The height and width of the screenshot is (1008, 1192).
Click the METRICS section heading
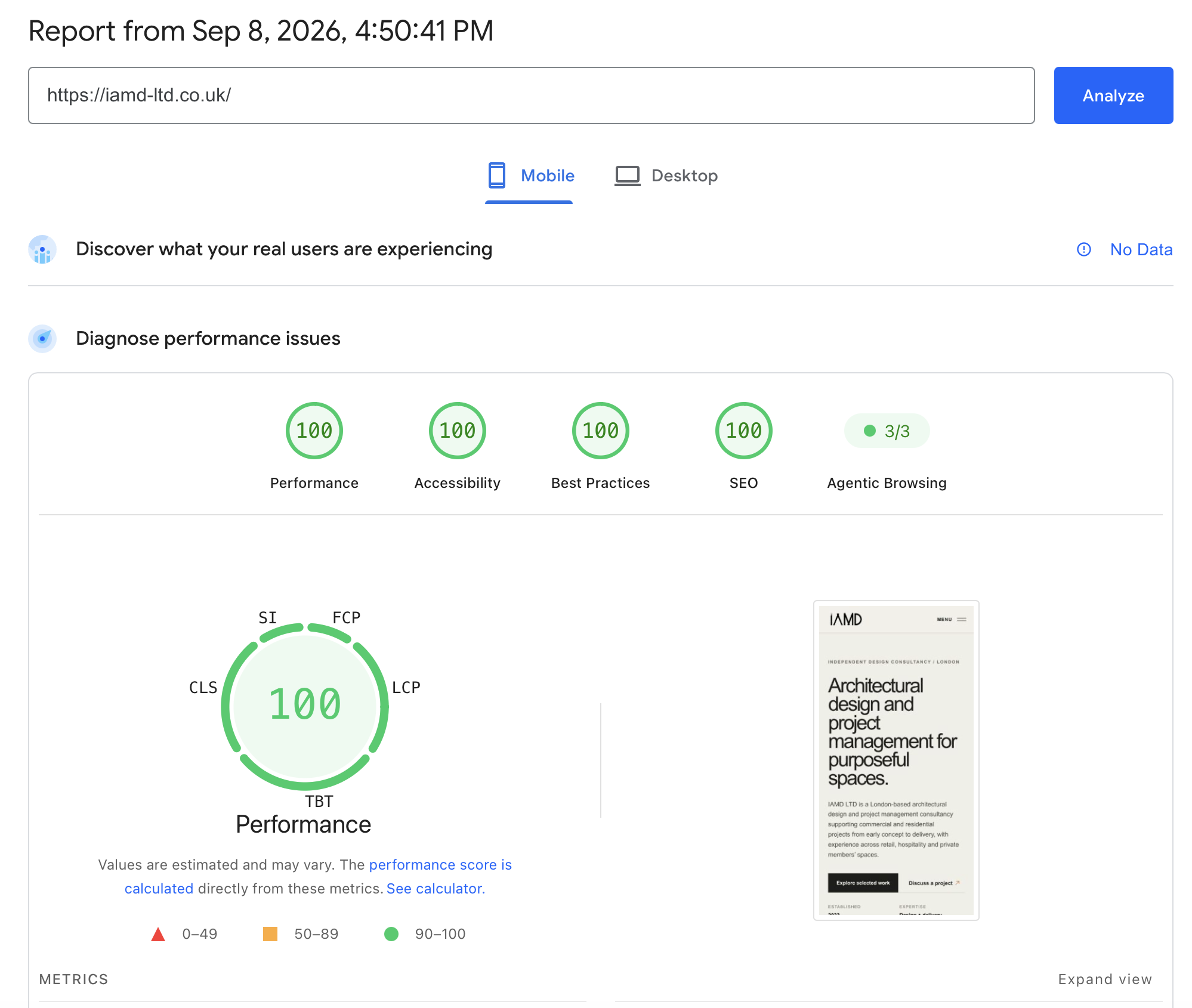(x=74, y=979)
